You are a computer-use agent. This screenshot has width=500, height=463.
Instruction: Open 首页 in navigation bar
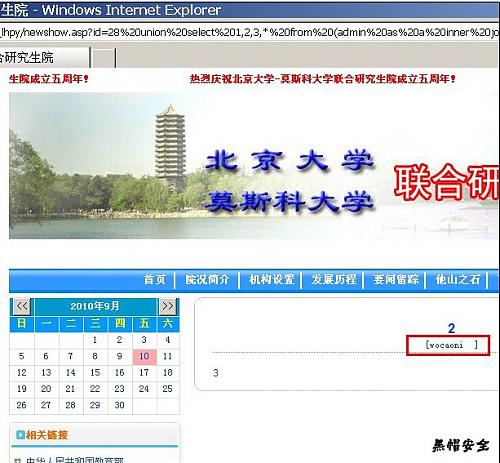pyautogui.click(x=155, y=279)
